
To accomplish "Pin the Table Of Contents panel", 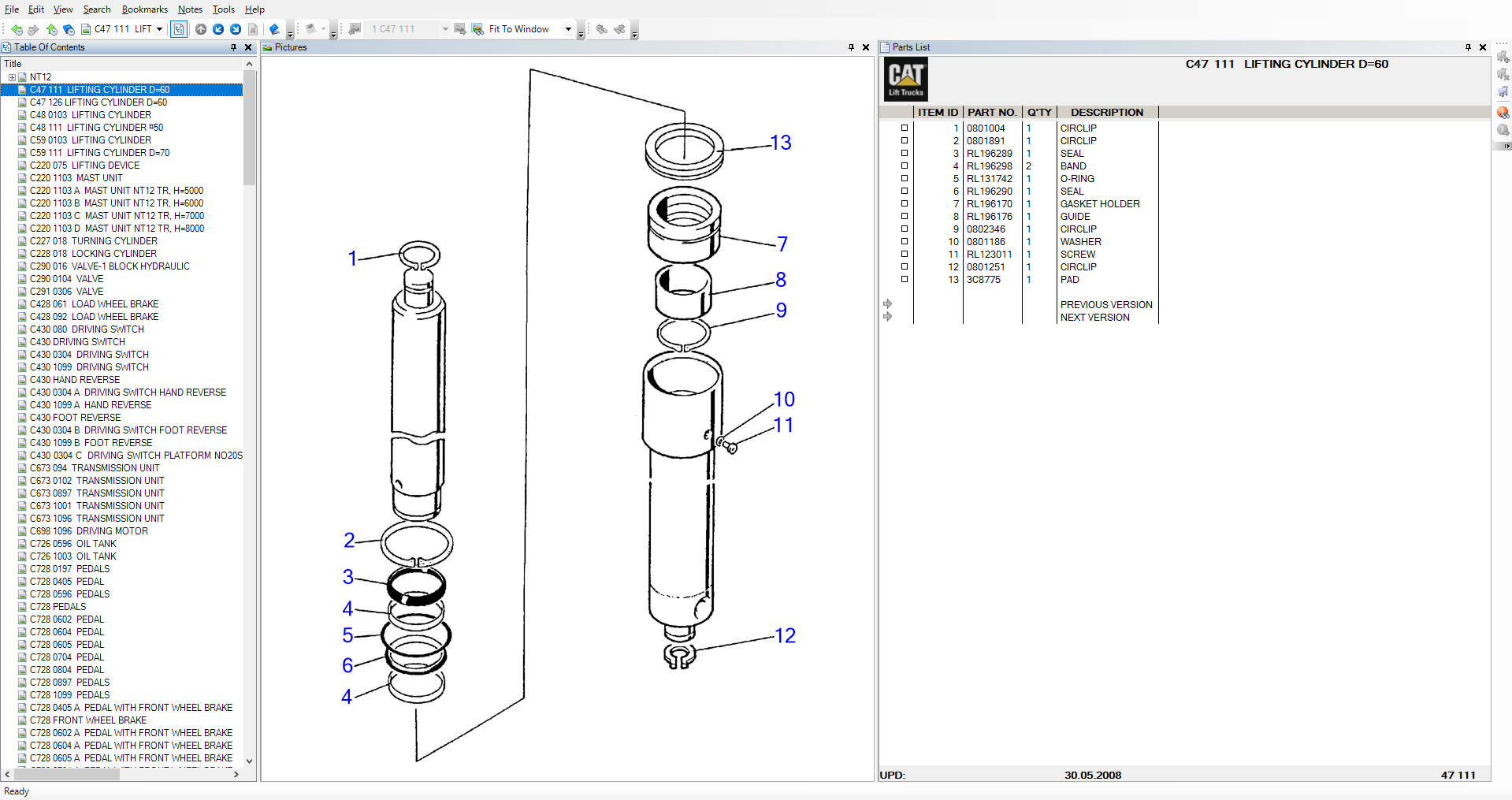I will click(233, 47).
